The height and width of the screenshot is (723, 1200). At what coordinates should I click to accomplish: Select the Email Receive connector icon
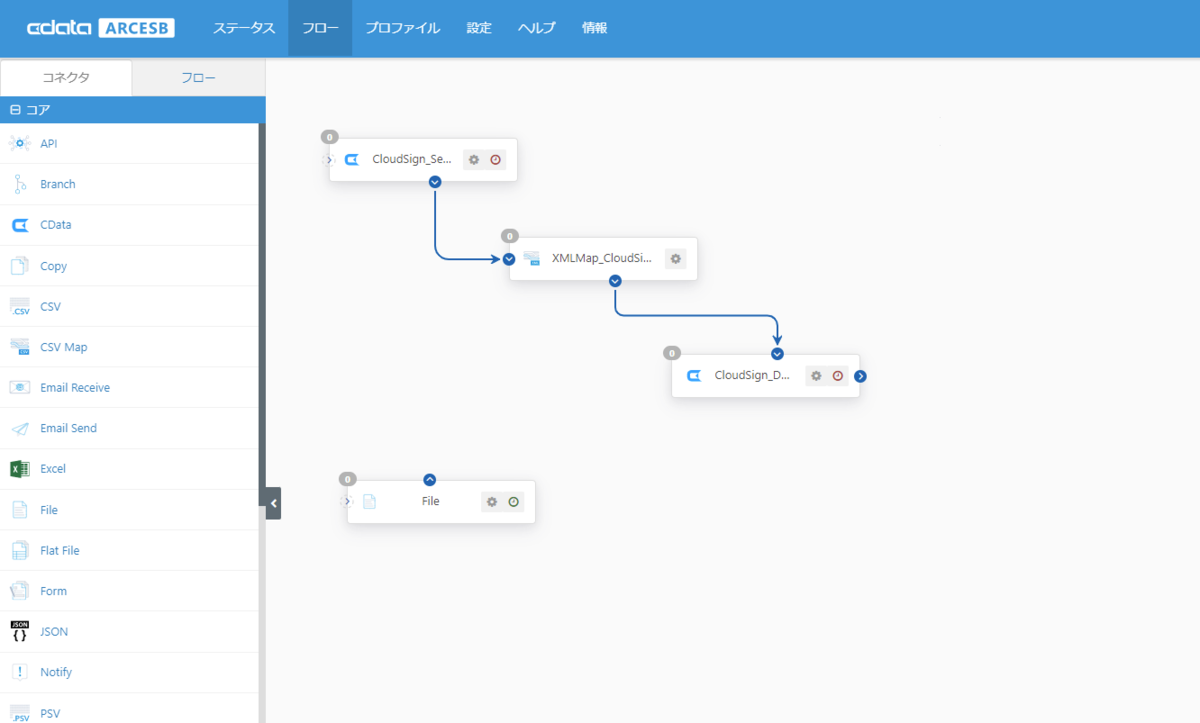tap(20, 388)
